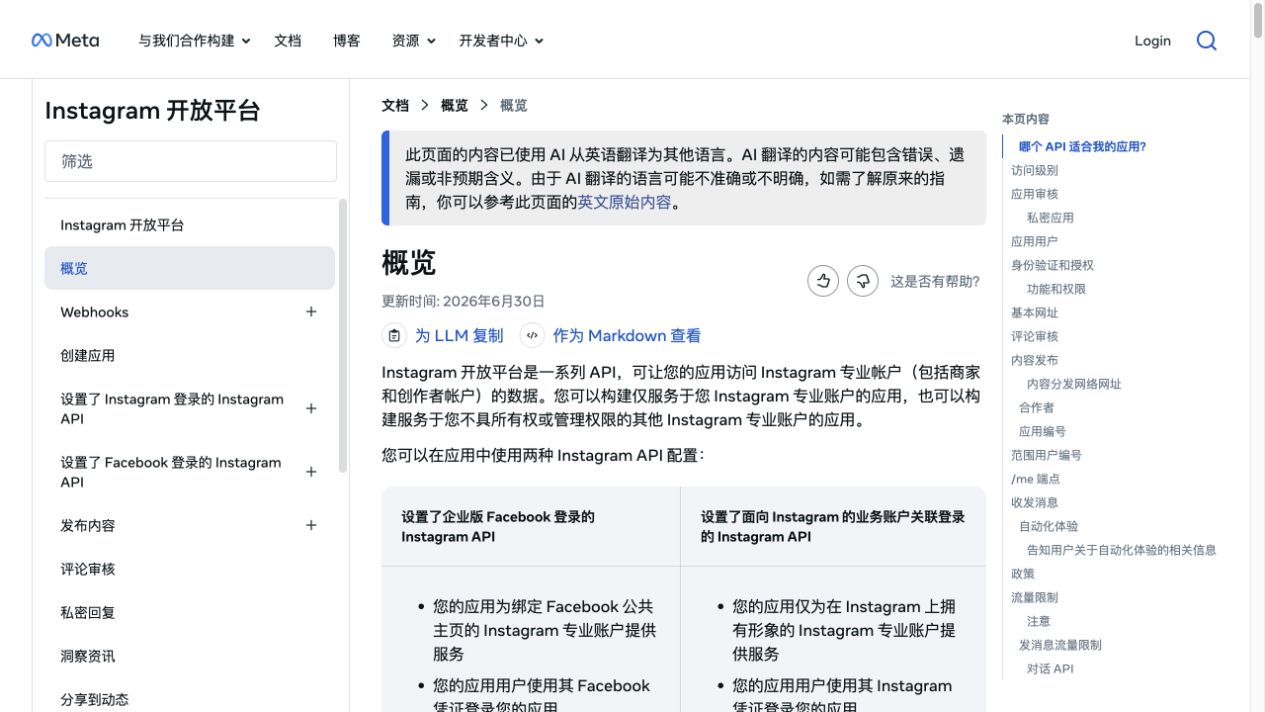The height and width of the screenshot is (712, 1265).
Task: Click the last 概览 breadcrumb item
Action: [x=513, y=105]
